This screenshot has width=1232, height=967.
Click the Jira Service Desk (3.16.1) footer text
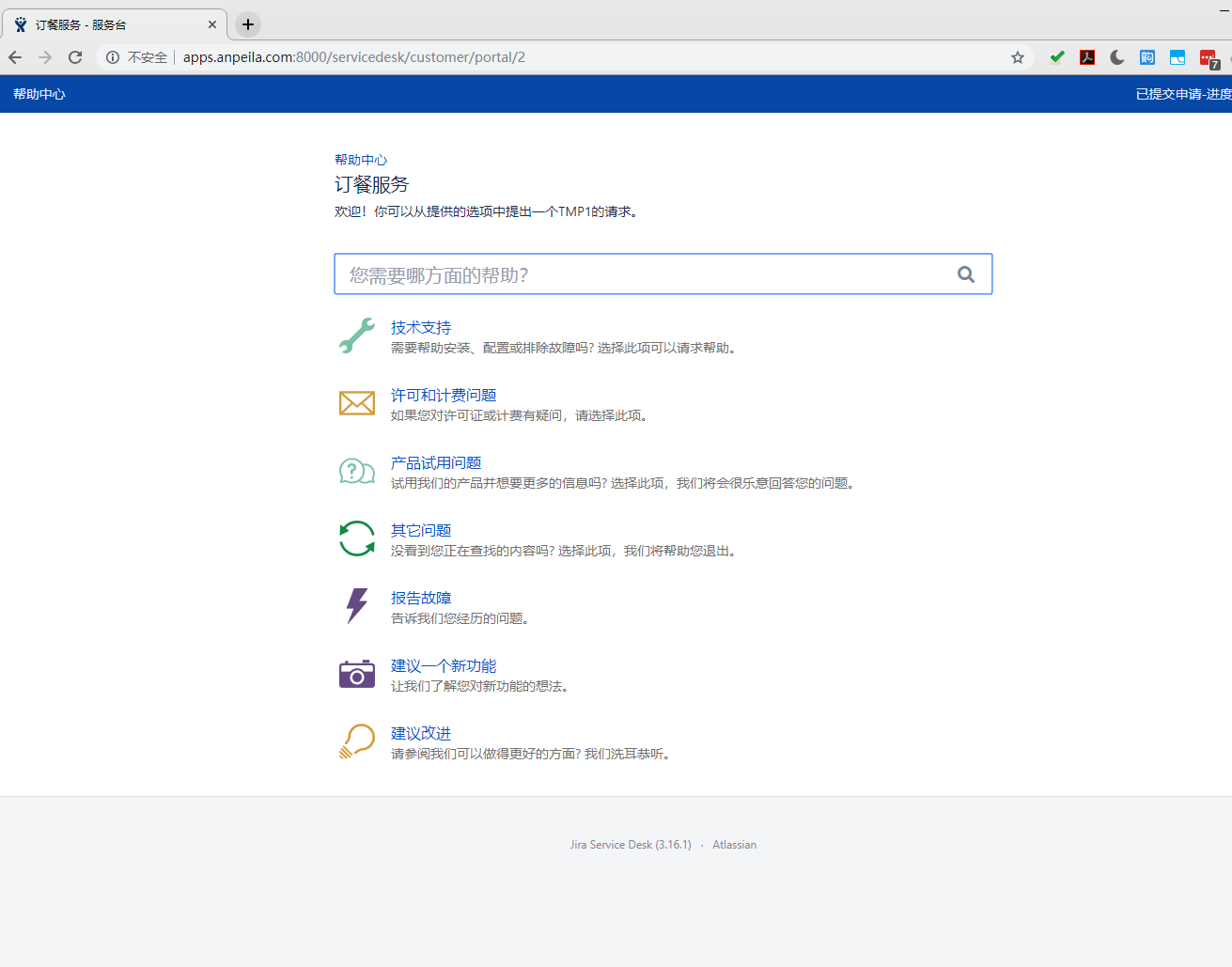[631, 845]
